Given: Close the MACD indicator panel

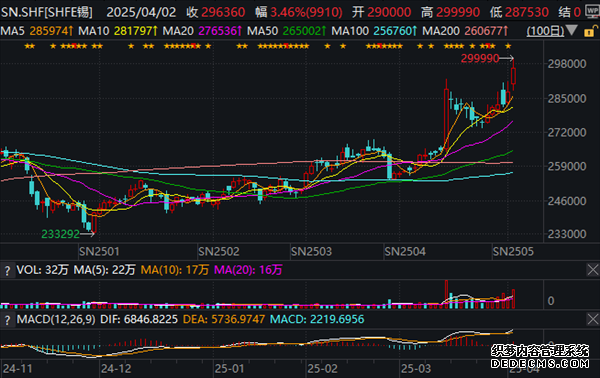Looking at the screenshot, I should (x=592, y=319).
